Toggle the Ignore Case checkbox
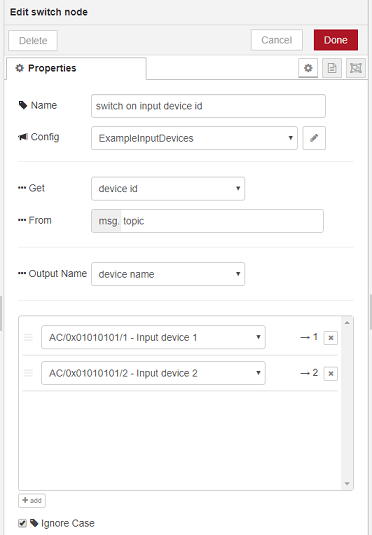This screenshot has width=372, height=535. click(x=23, y=523)
